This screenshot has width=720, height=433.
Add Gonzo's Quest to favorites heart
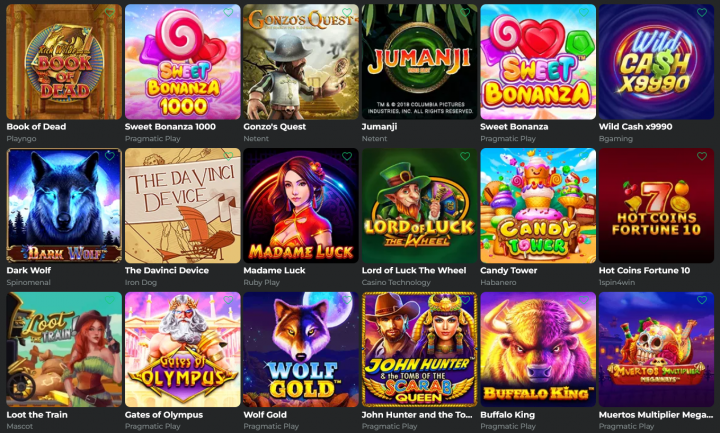pyautogui.click(x=347, y=13)
